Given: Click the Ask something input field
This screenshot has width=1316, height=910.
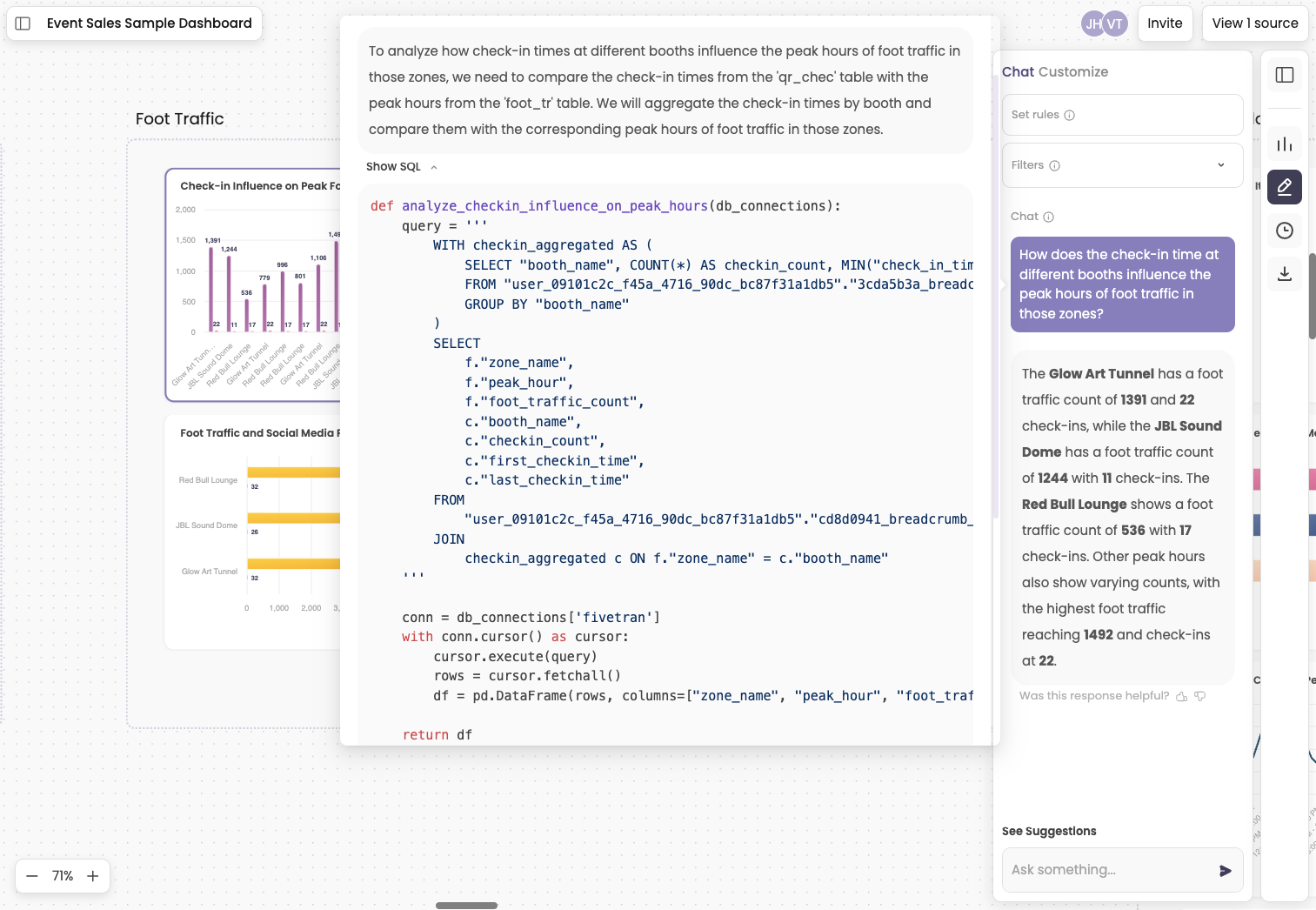Looking at the screenshot, I should pyautogui.click(x=1105, y=870).
